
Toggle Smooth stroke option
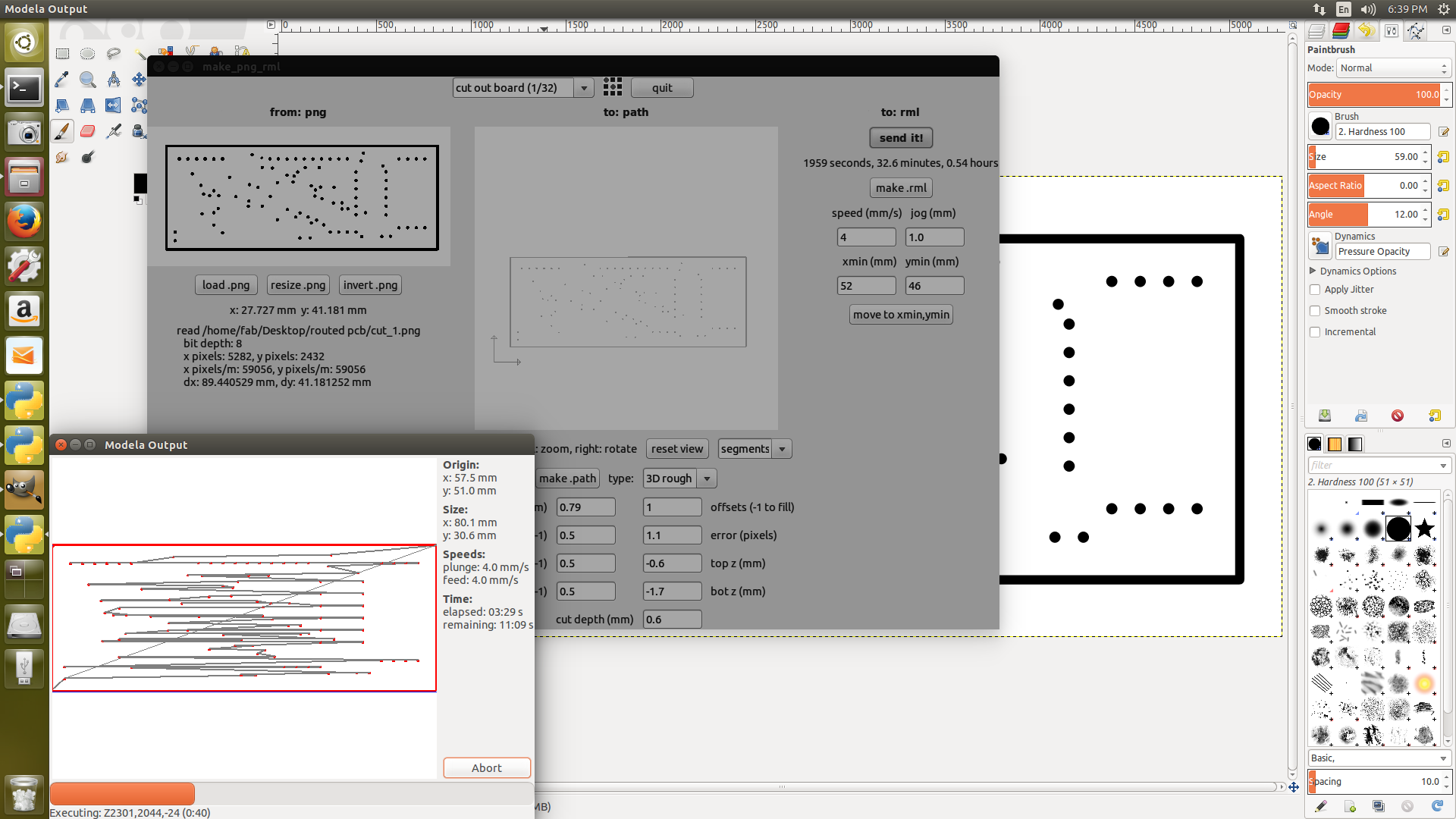click(x=1315, y=311)
